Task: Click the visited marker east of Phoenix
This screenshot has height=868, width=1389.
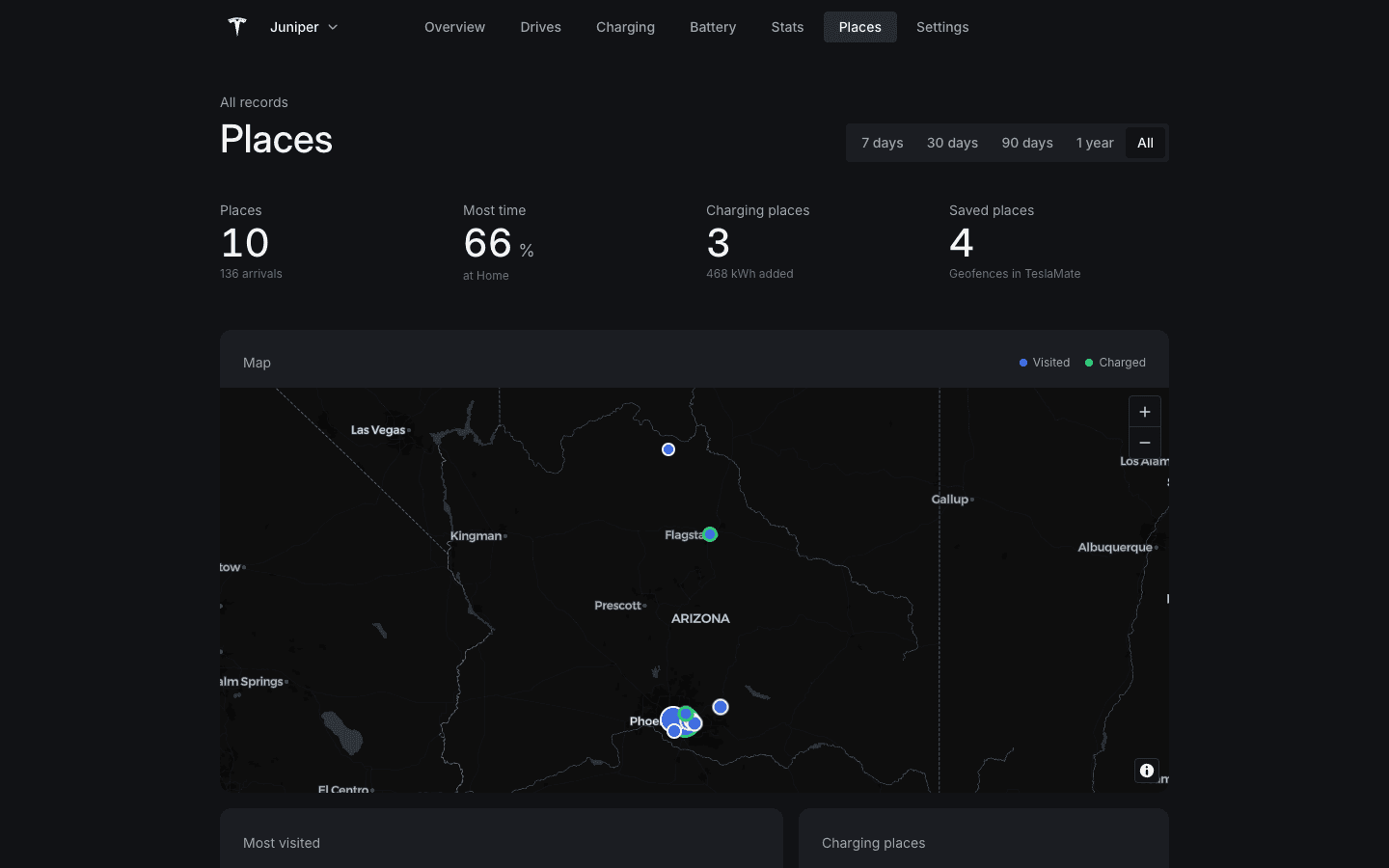Action: (721, 707)
